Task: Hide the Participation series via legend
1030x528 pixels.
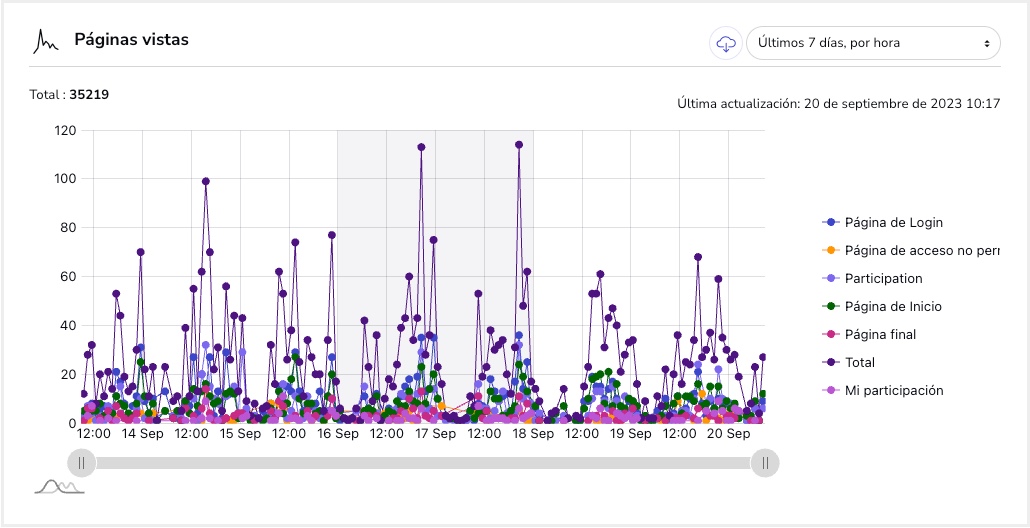Action: coord(883,278)
